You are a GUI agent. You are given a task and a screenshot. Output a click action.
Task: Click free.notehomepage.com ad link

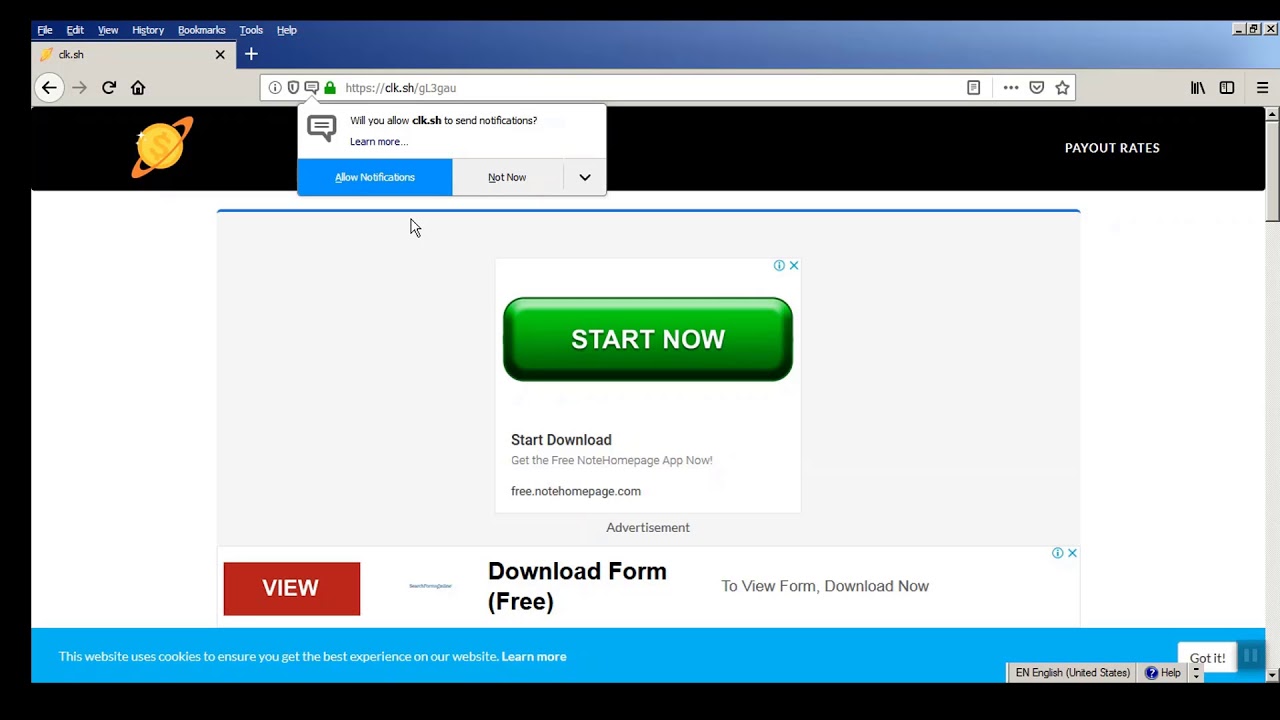pos(576,491)
